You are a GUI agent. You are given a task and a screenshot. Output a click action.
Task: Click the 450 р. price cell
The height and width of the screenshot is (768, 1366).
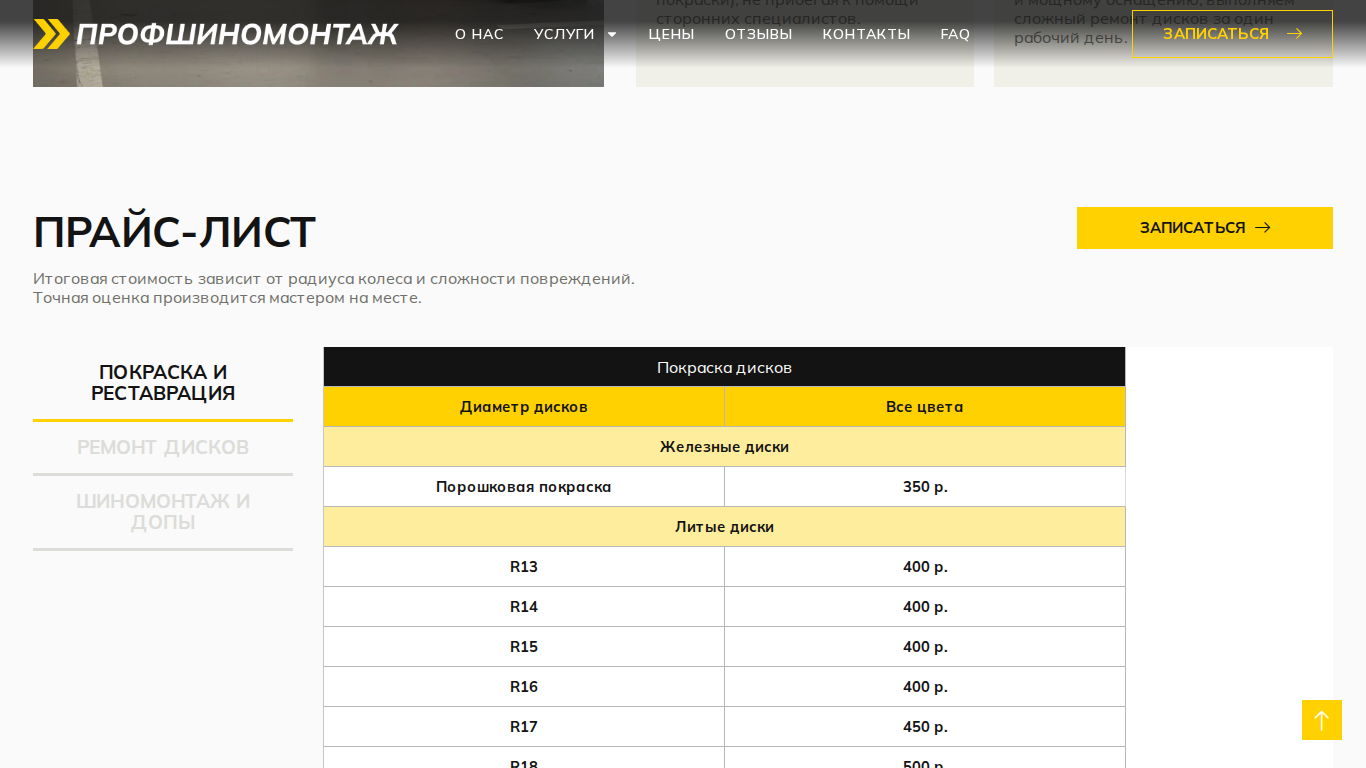click(925, 727)
